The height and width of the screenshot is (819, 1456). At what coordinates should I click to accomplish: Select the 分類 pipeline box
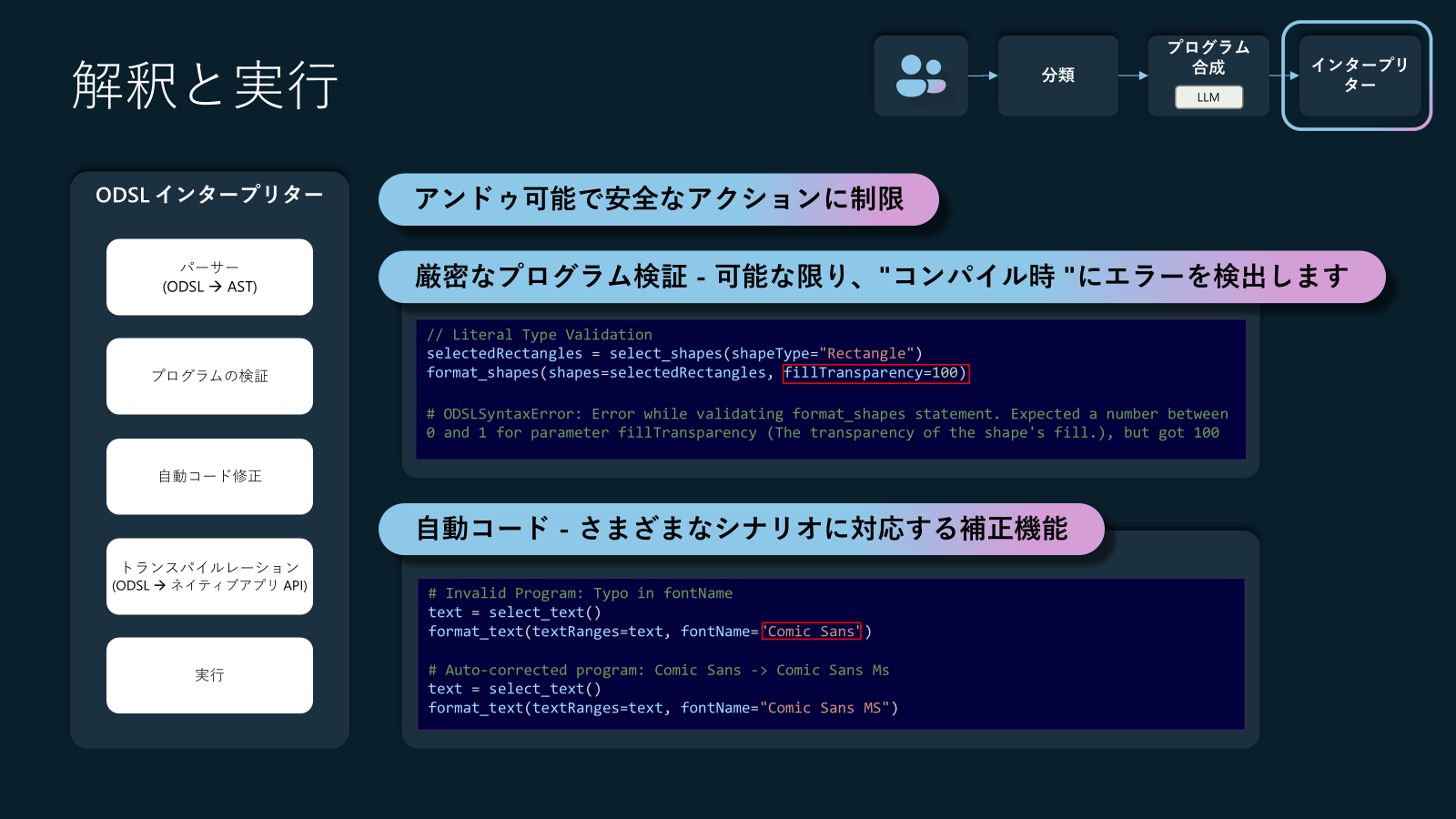1058,76
